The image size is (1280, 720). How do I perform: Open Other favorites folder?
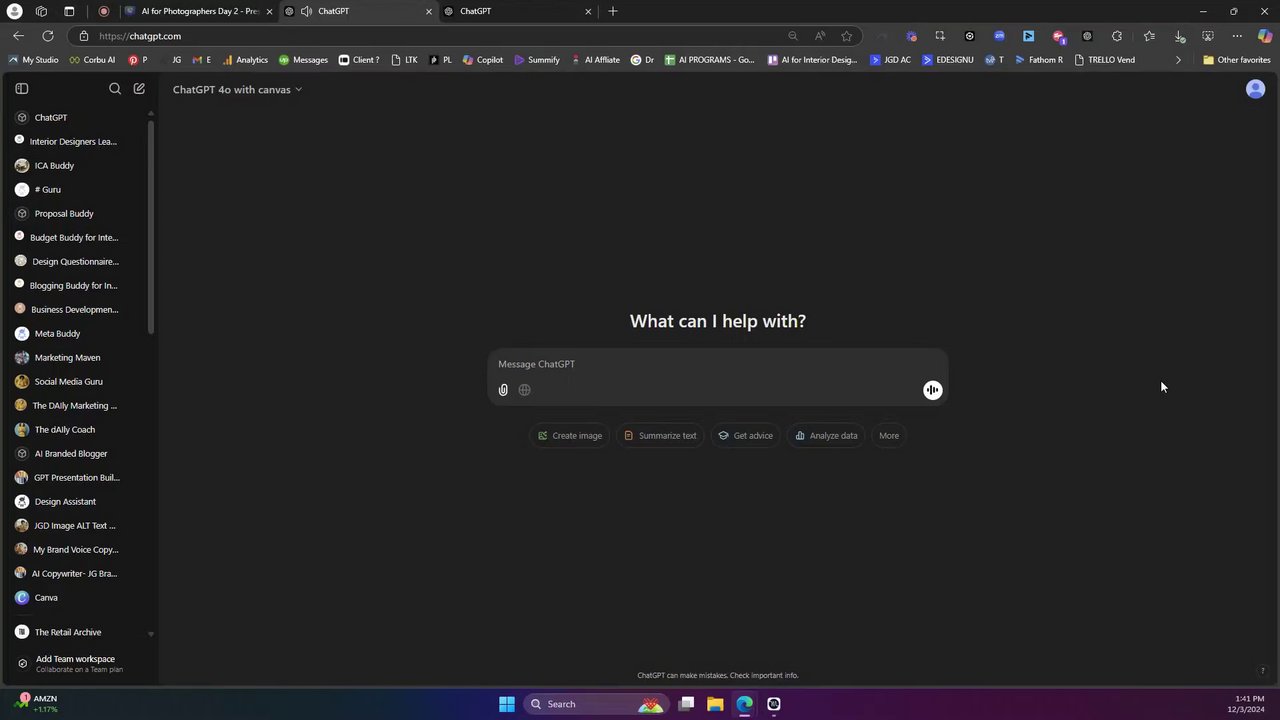(x=1237, y=60)
